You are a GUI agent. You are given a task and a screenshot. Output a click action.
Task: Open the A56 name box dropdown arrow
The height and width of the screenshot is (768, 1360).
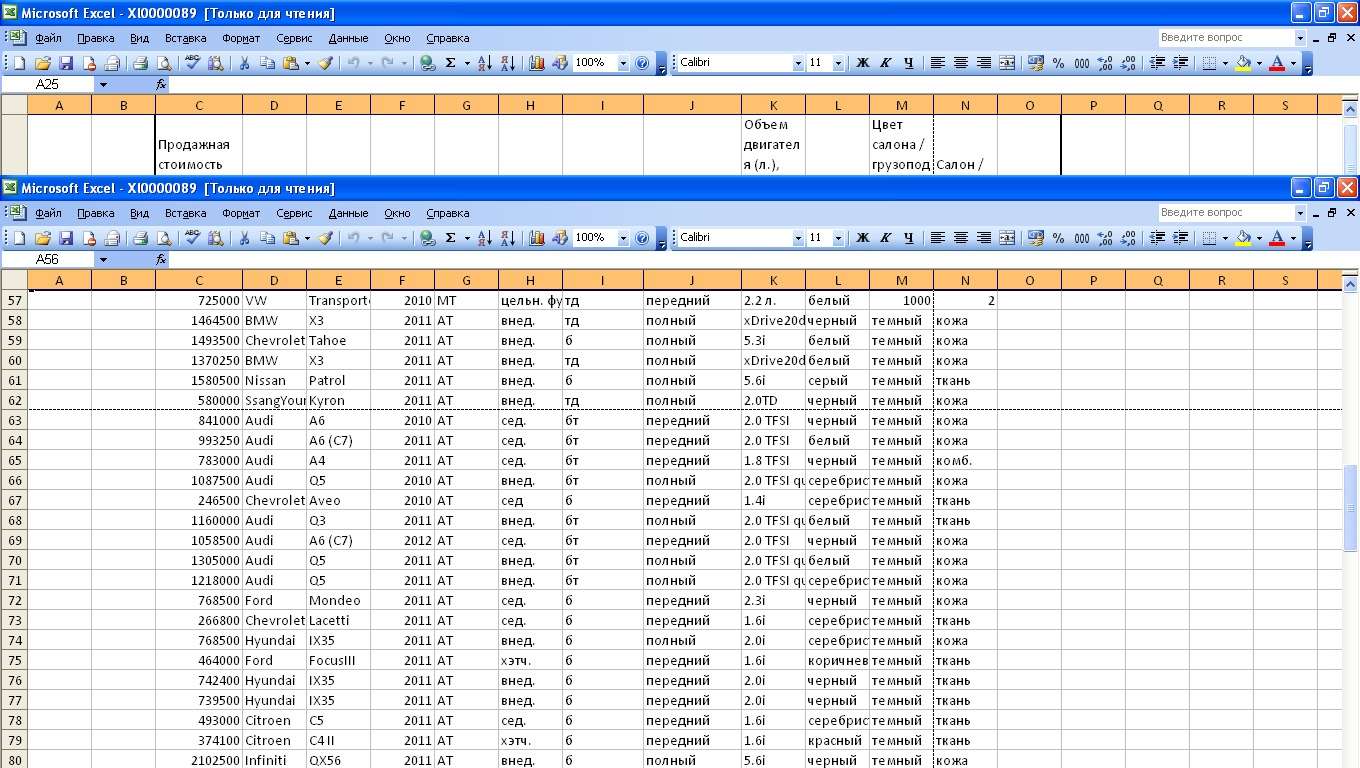(x=102, y=259)
